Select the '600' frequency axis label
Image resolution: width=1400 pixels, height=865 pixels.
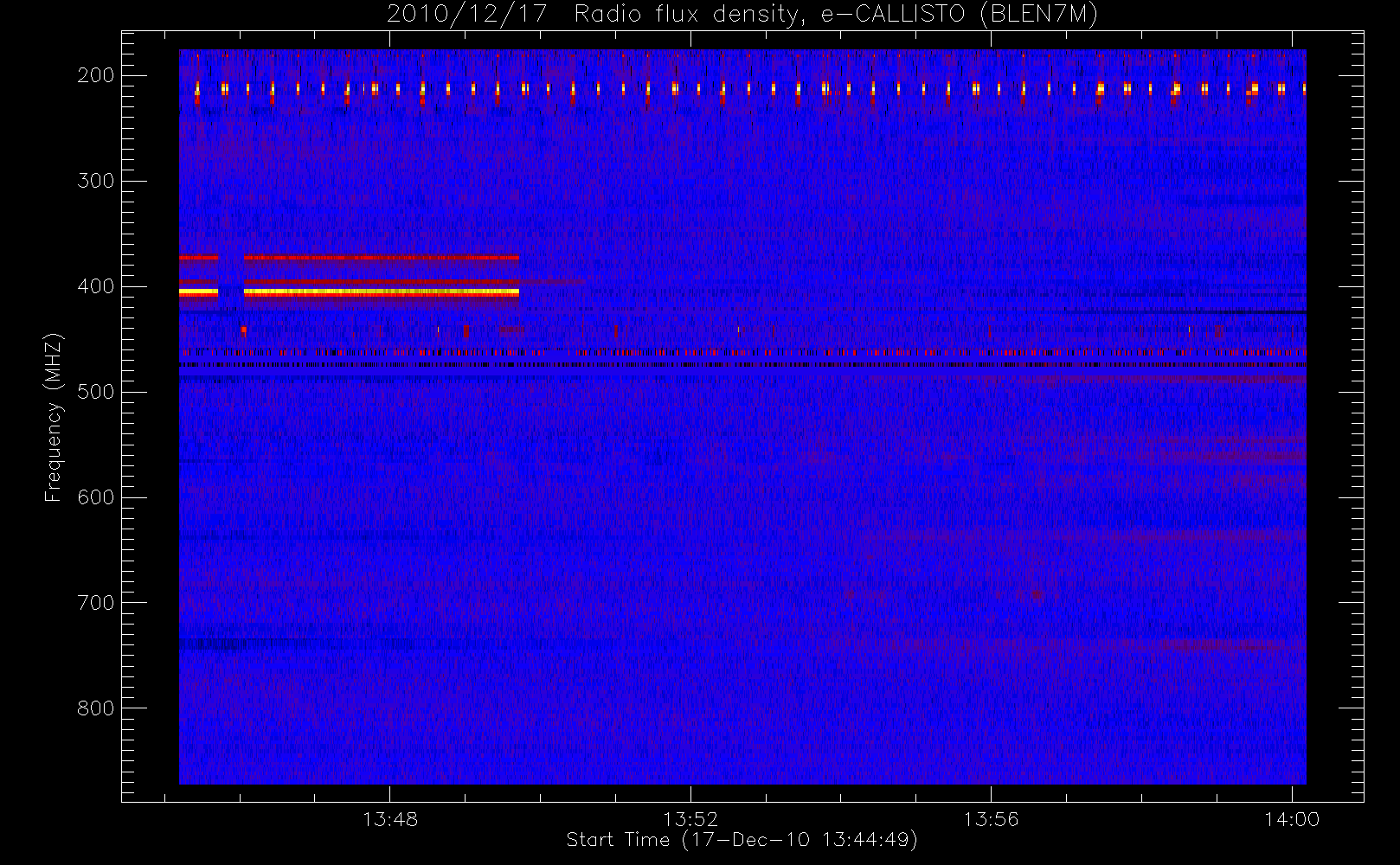click(x=95, y=497)
